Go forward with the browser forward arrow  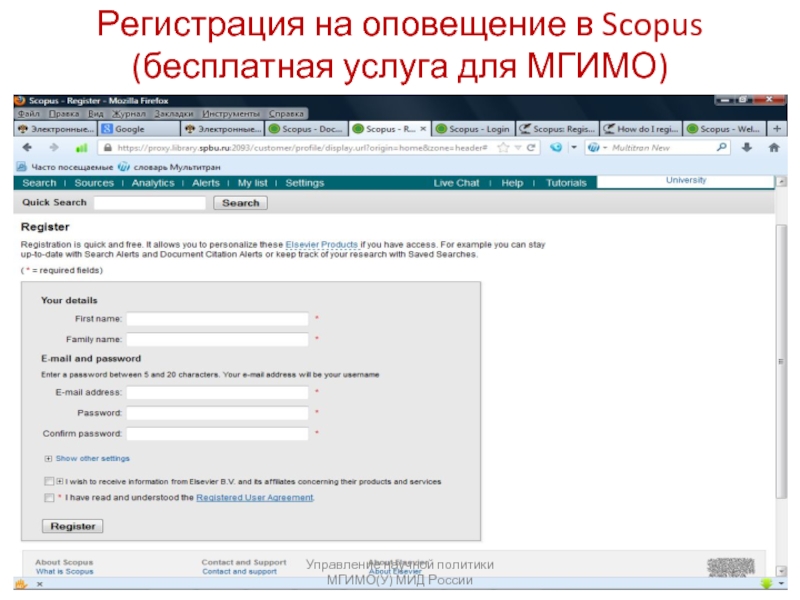54,147
